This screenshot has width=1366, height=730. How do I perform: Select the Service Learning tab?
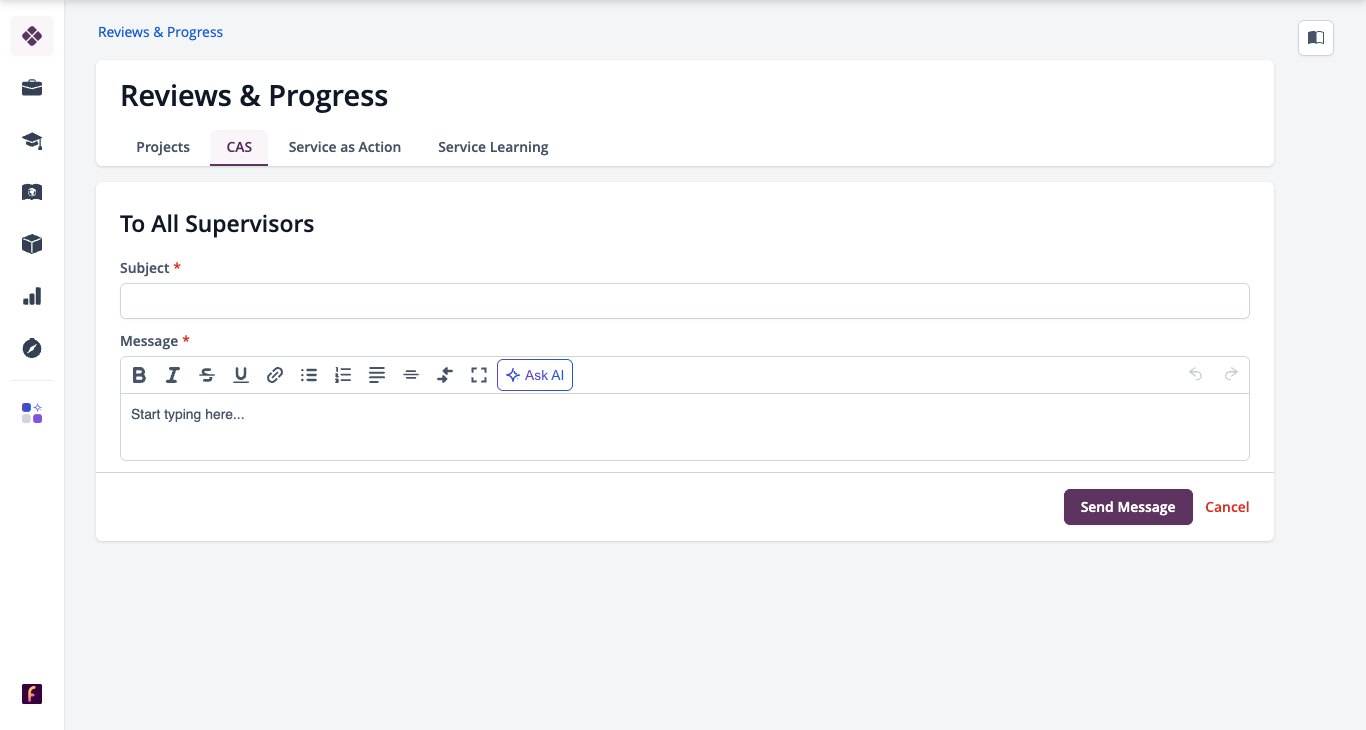(x=493, y=147)
